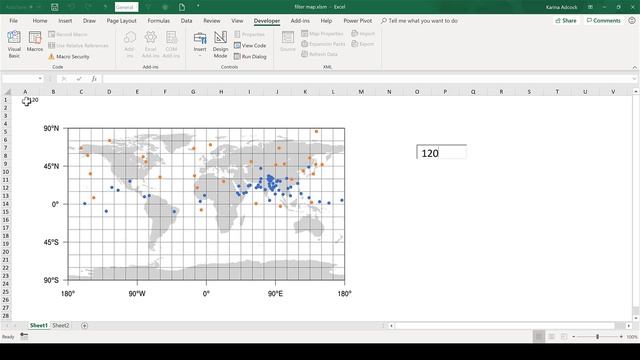Switch to Page Break Preview
The image size is (640, 360).
564,336
